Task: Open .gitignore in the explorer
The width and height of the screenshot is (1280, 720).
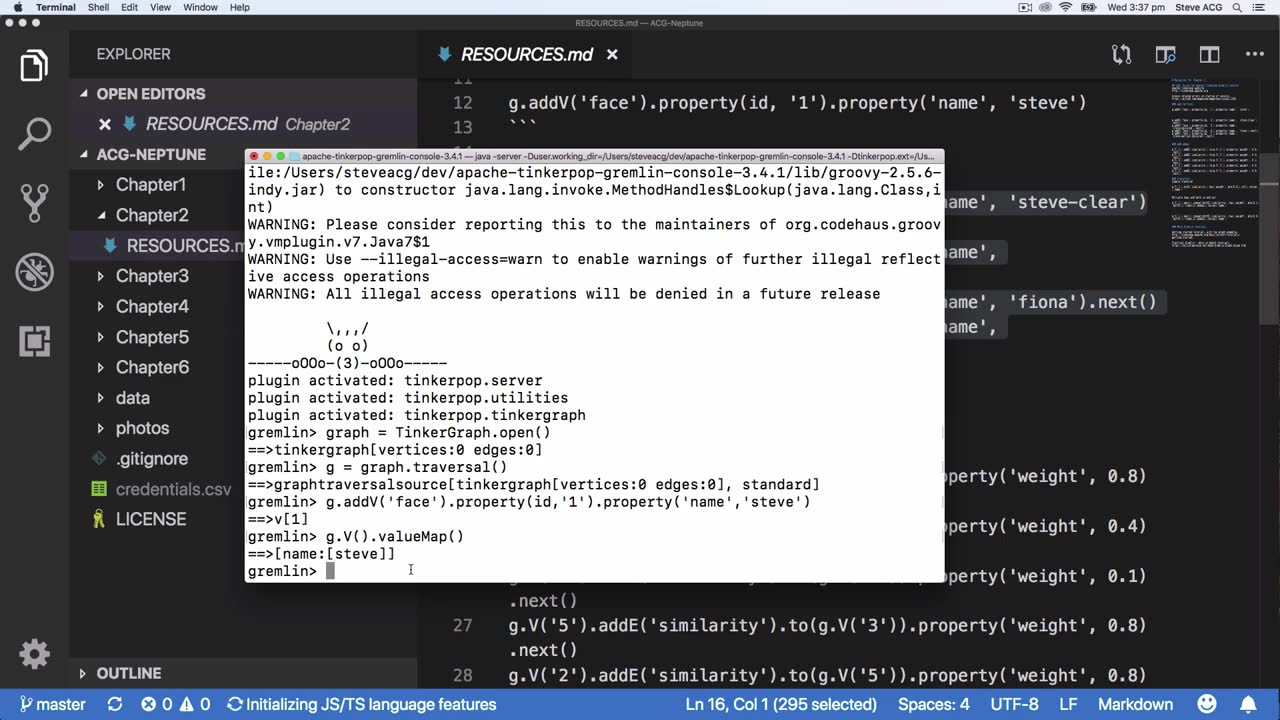Action: click(x=151, y=459)
